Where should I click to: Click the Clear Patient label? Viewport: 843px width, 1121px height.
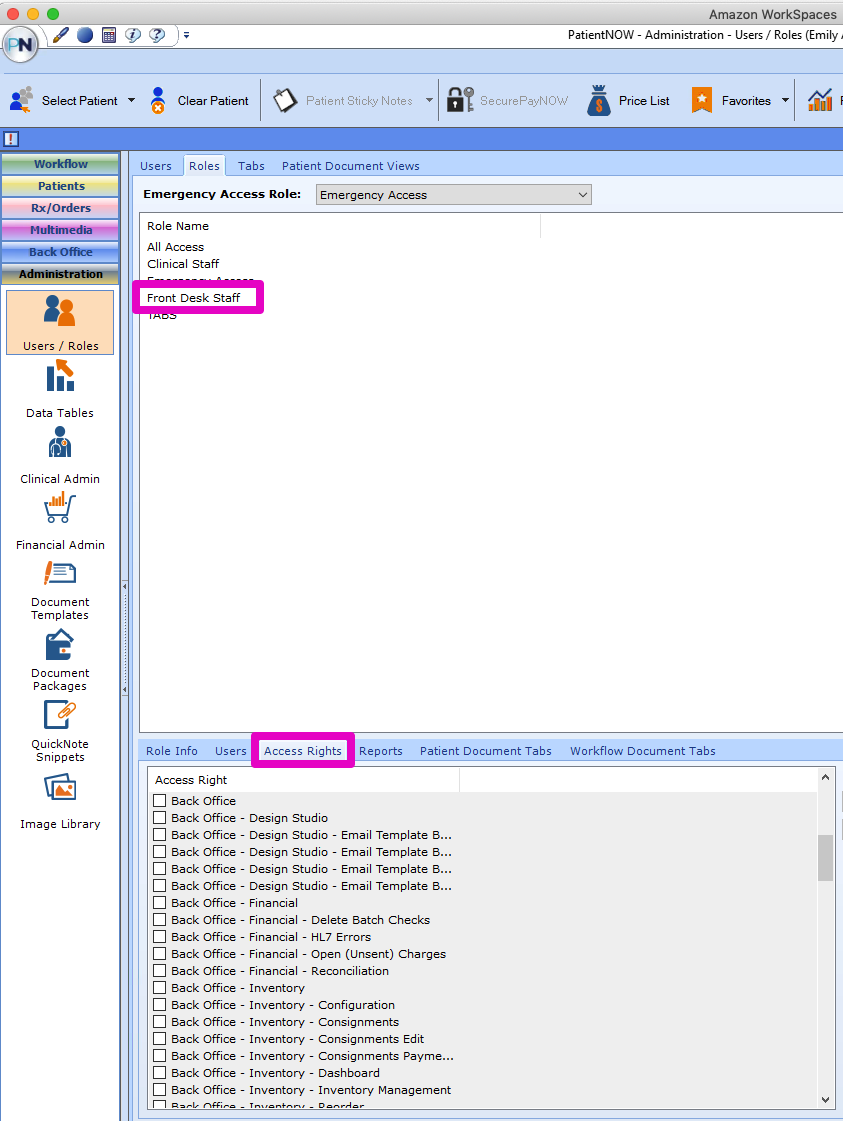click(213, 101)
